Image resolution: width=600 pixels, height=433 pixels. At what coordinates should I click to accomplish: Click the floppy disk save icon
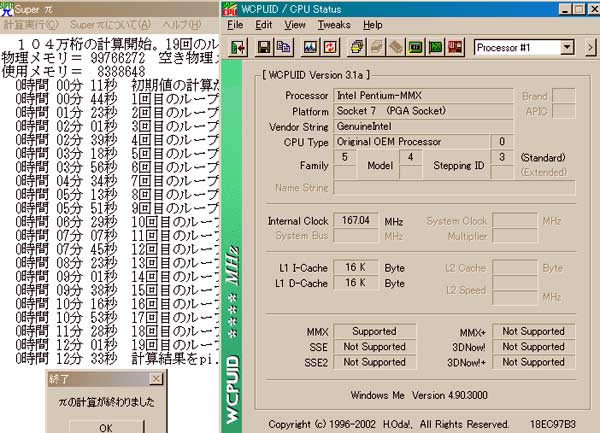tap(264, 47)
